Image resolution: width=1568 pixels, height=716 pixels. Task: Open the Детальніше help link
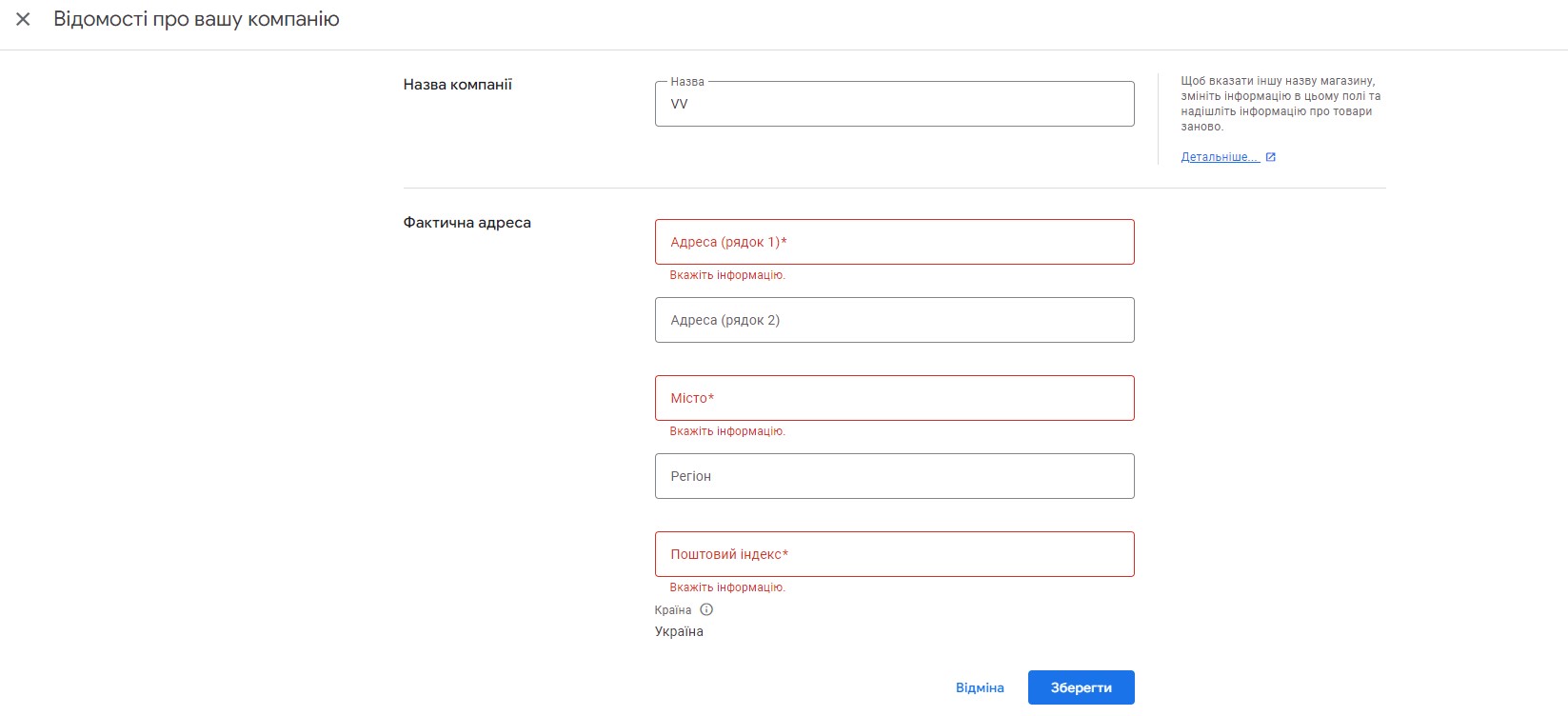[x=1220, y=157]
